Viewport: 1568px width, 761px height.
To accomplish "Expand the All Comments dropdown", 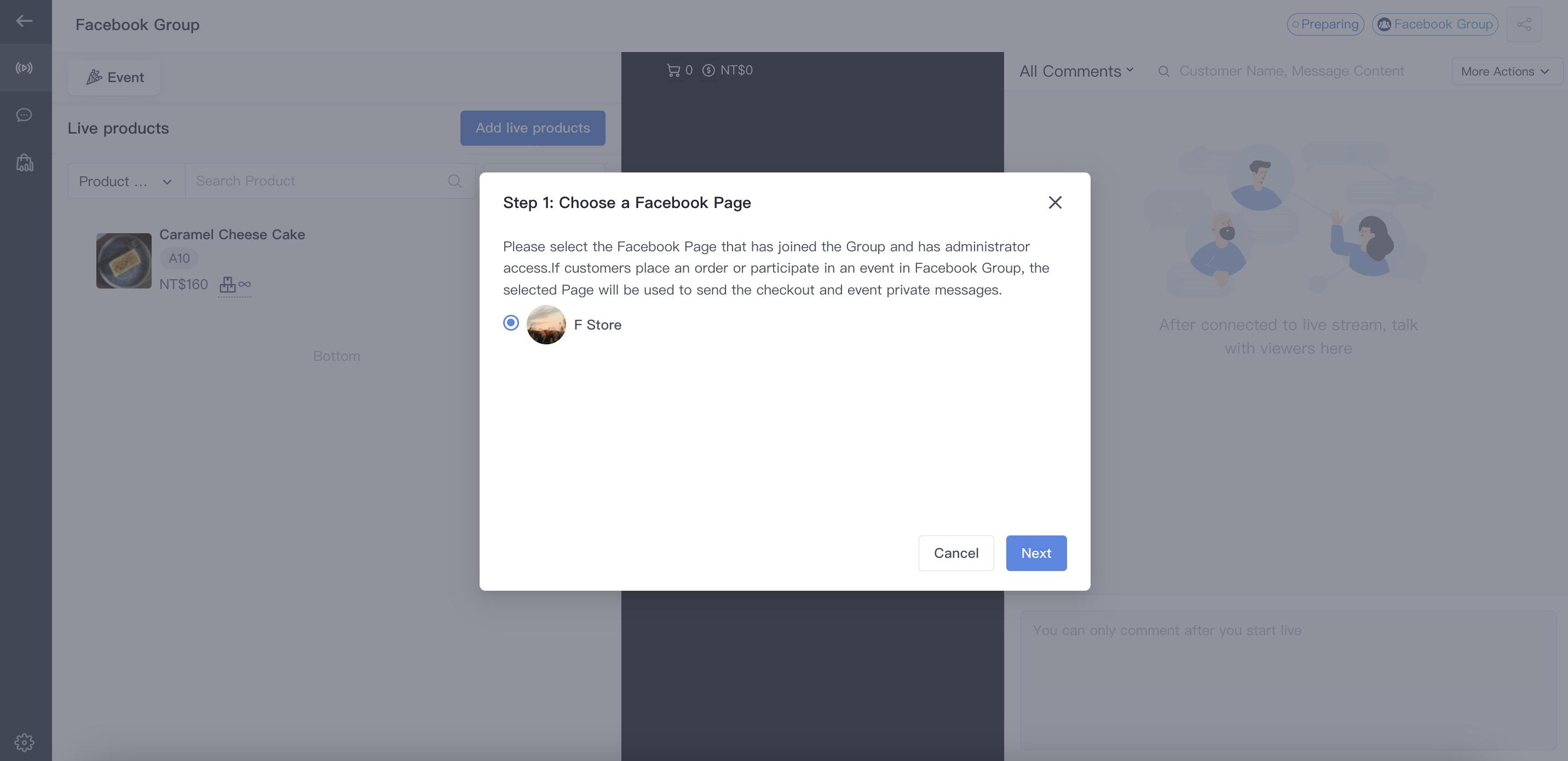I will pyautogui.click(x=1076, y=71).
